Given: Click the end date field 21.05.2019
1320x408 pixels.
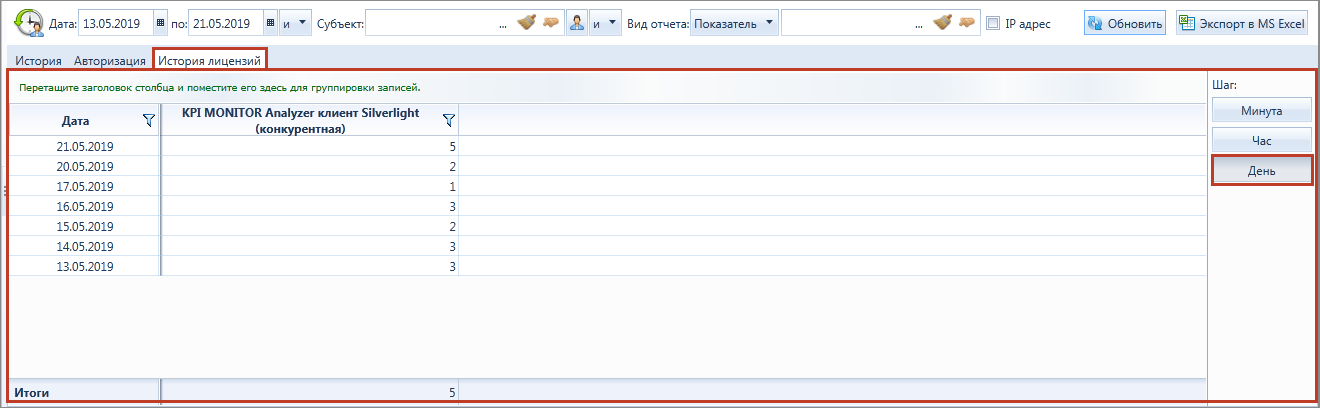Looking at the screenshot, I should [x=226, y=22].
